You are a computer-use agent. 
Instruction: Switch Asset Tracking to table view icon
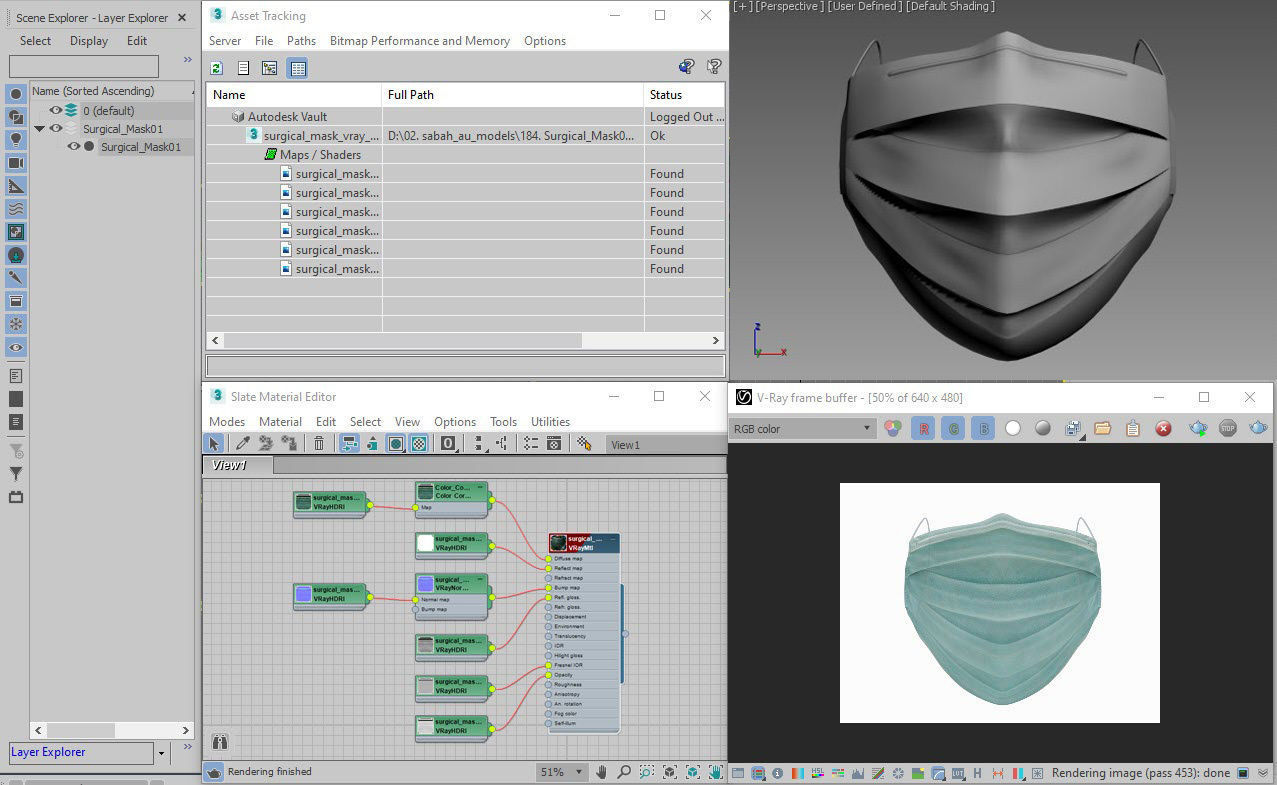point(297,68)
